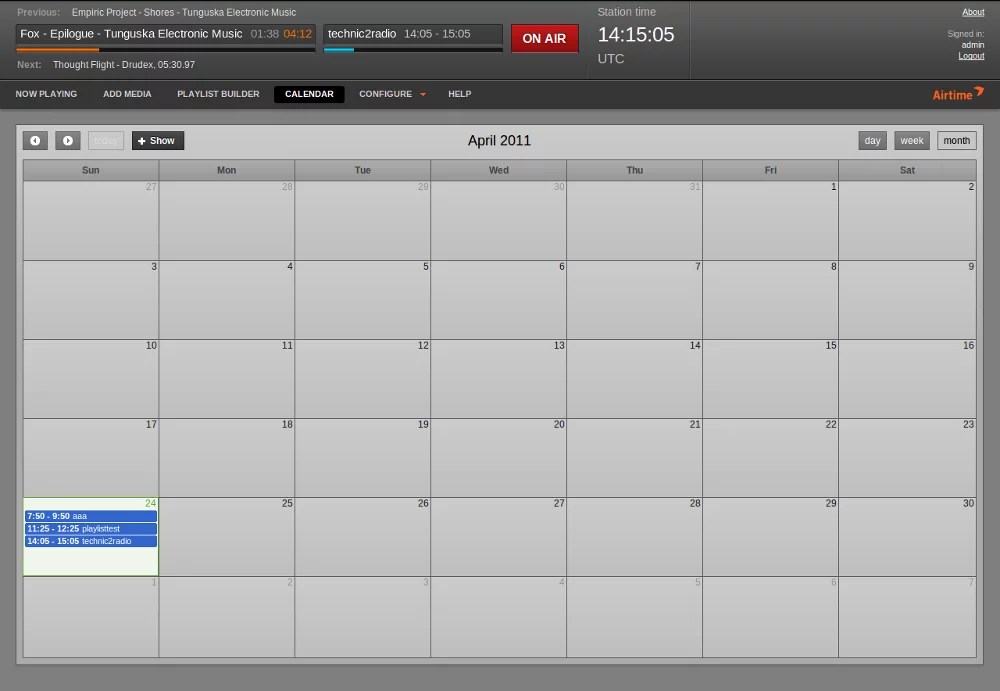Viewport: 1000px width, 691px height.
Task: Expand the Configure dropdown menu
Action: coord(392,94)
